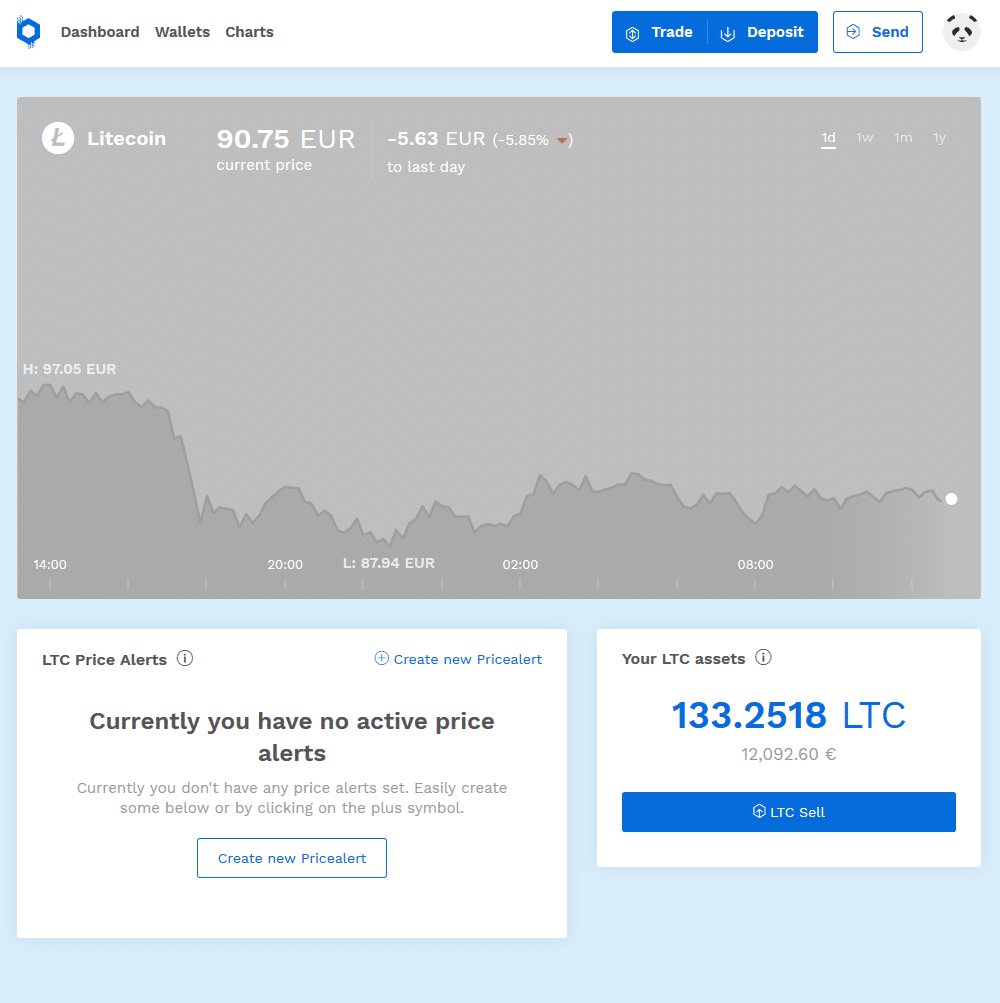Click the Litecoin title text

pos(127,138)
